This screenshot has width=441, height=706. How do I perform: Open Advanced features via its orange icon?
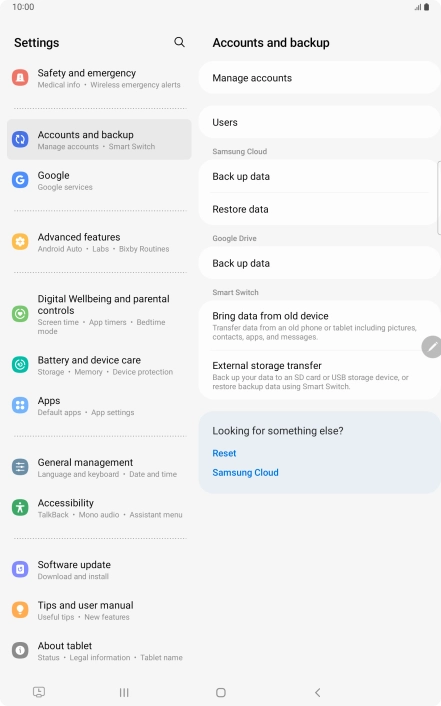(20, 242)
